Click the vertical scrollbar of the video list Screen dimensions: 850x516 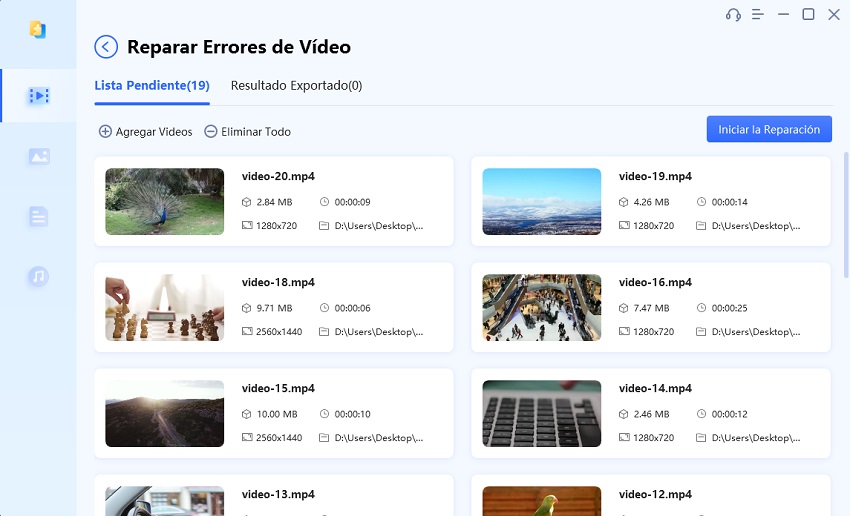[846, 215]
